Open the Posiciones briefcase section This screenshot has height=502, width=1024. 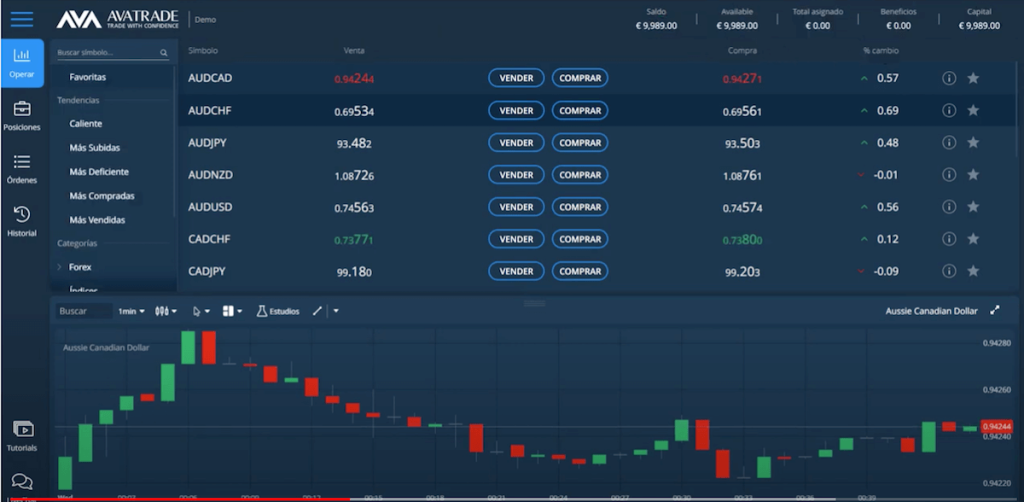22,116
